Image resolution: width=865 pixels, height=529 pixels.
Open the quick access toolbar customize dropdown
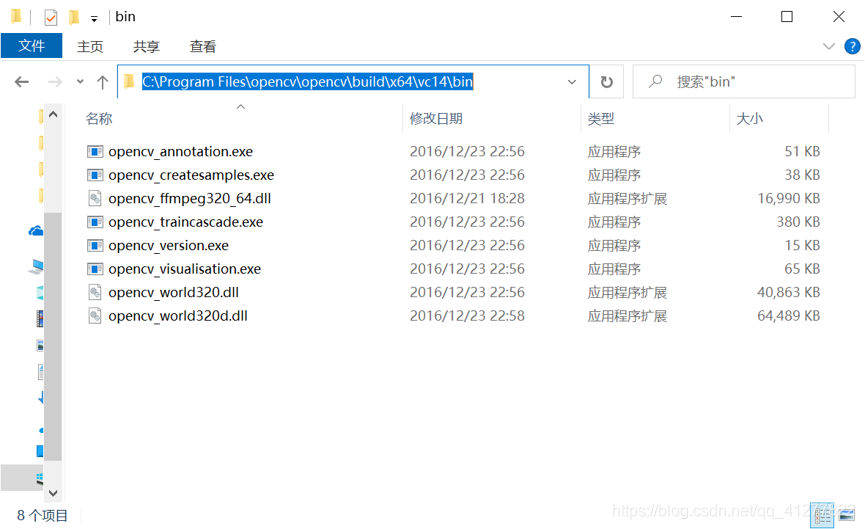[x=94, y=19]
